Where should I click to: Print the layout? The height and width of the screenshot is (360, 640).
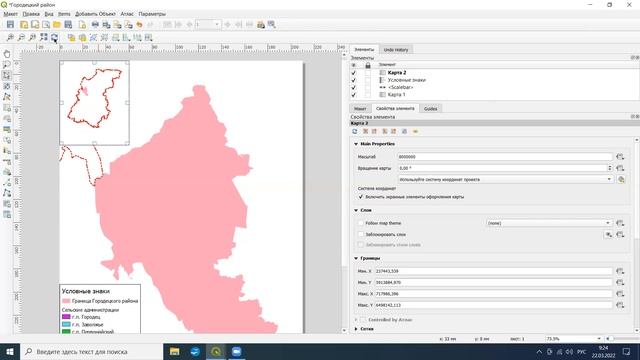point(95,25)
